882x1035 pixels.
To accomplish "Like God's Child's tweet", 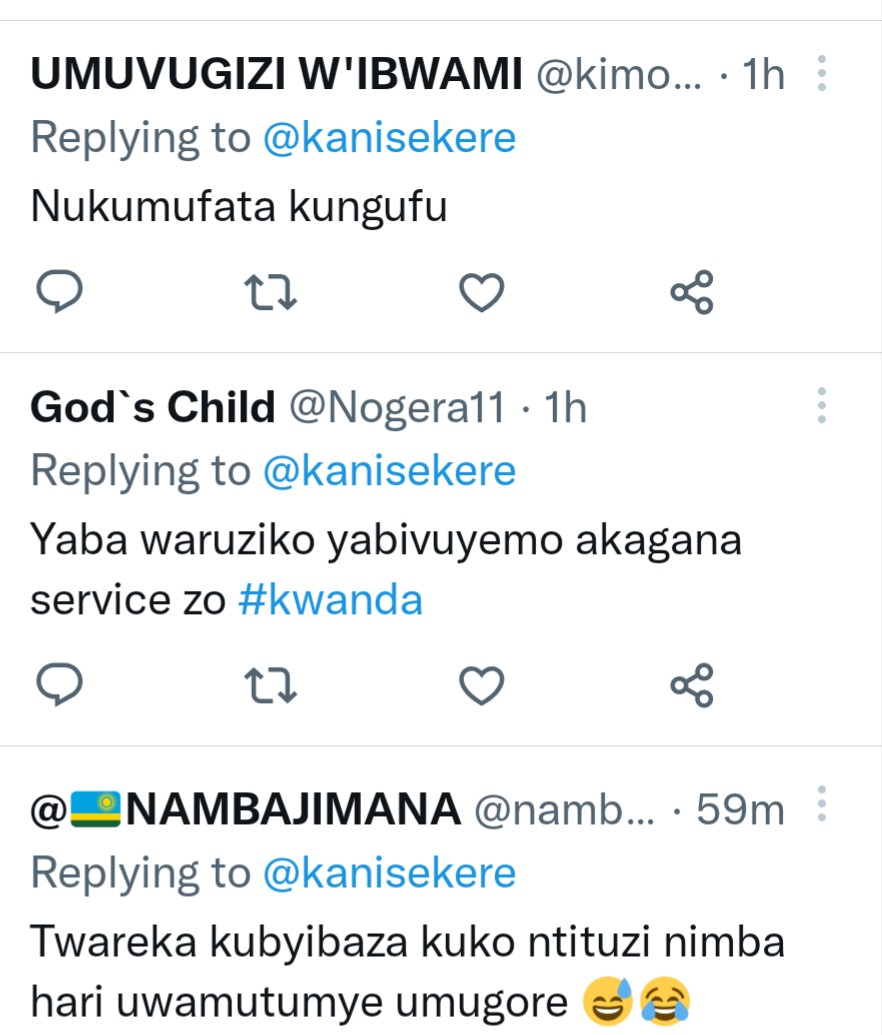I will tap(481, 685).
